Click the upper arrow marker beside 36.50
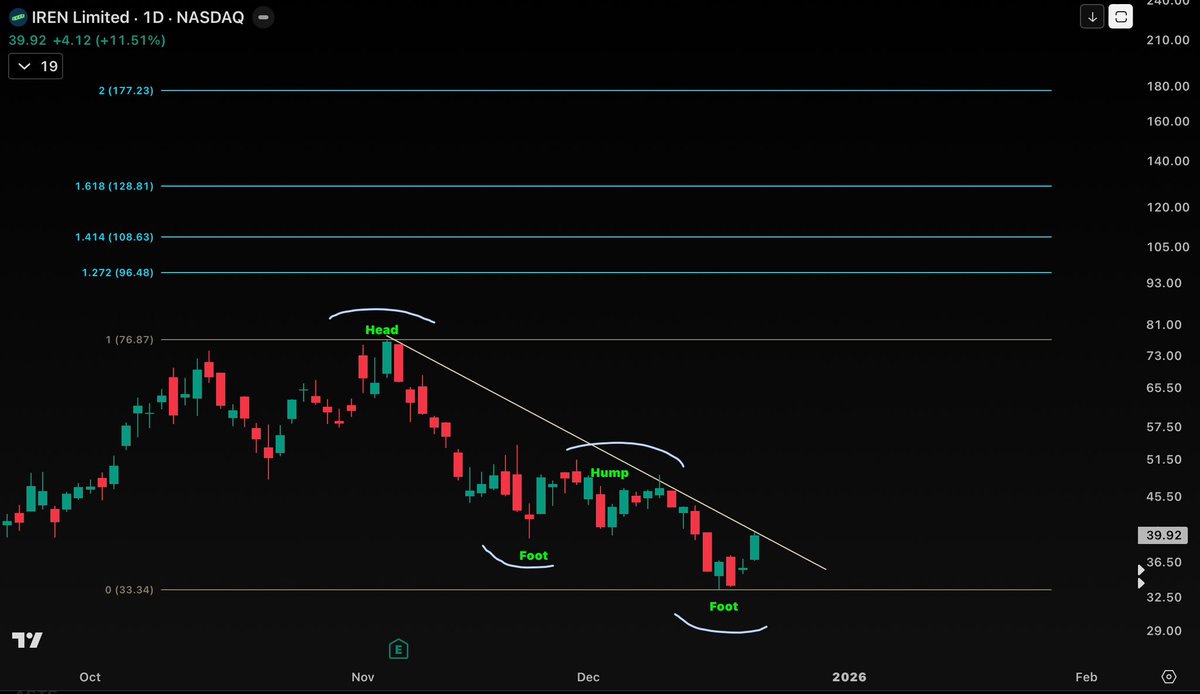 [x=1141, y=570]
